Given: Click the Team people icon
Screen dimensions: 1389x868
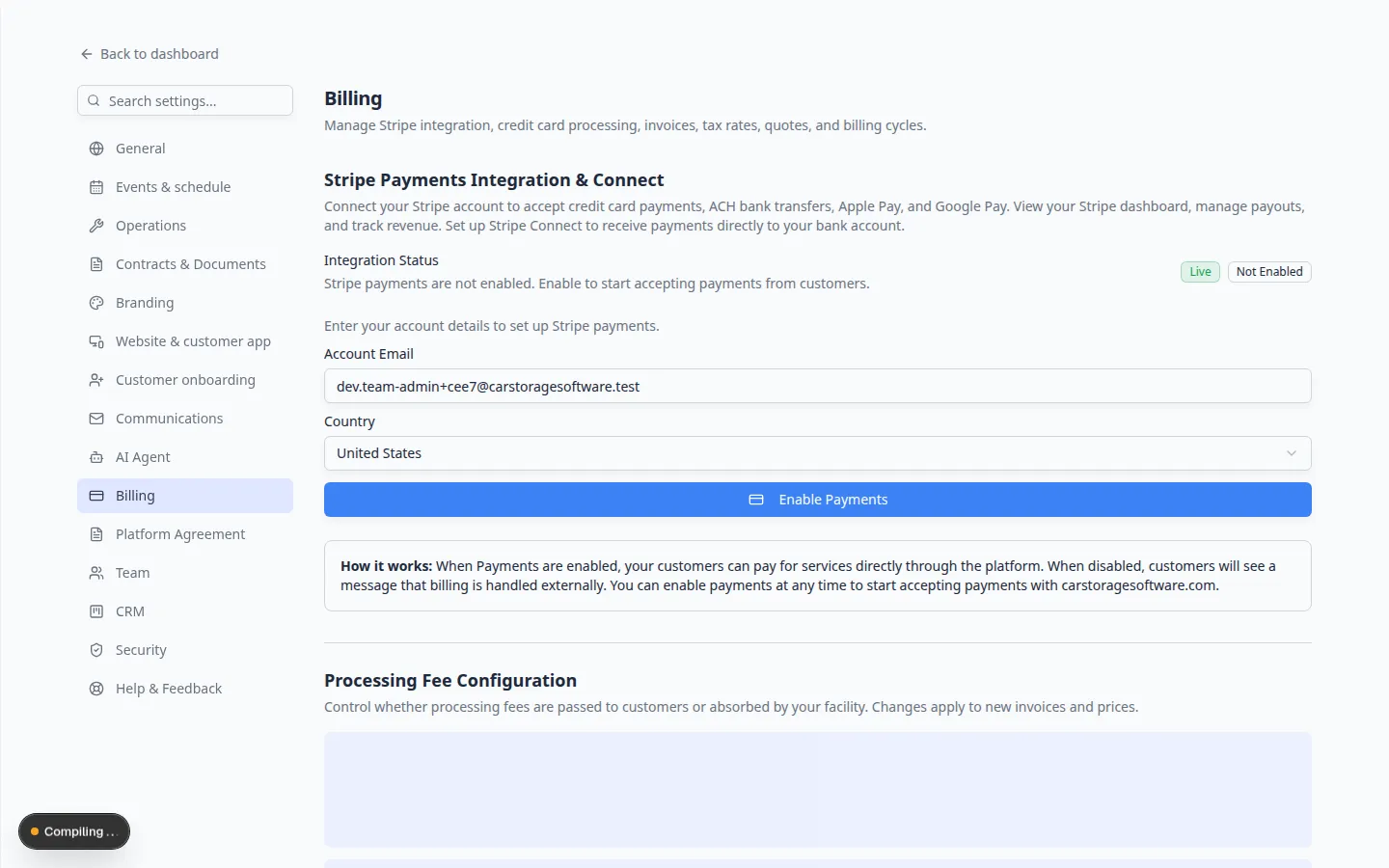Looking at the screenshot, I should tap(96, 573).
